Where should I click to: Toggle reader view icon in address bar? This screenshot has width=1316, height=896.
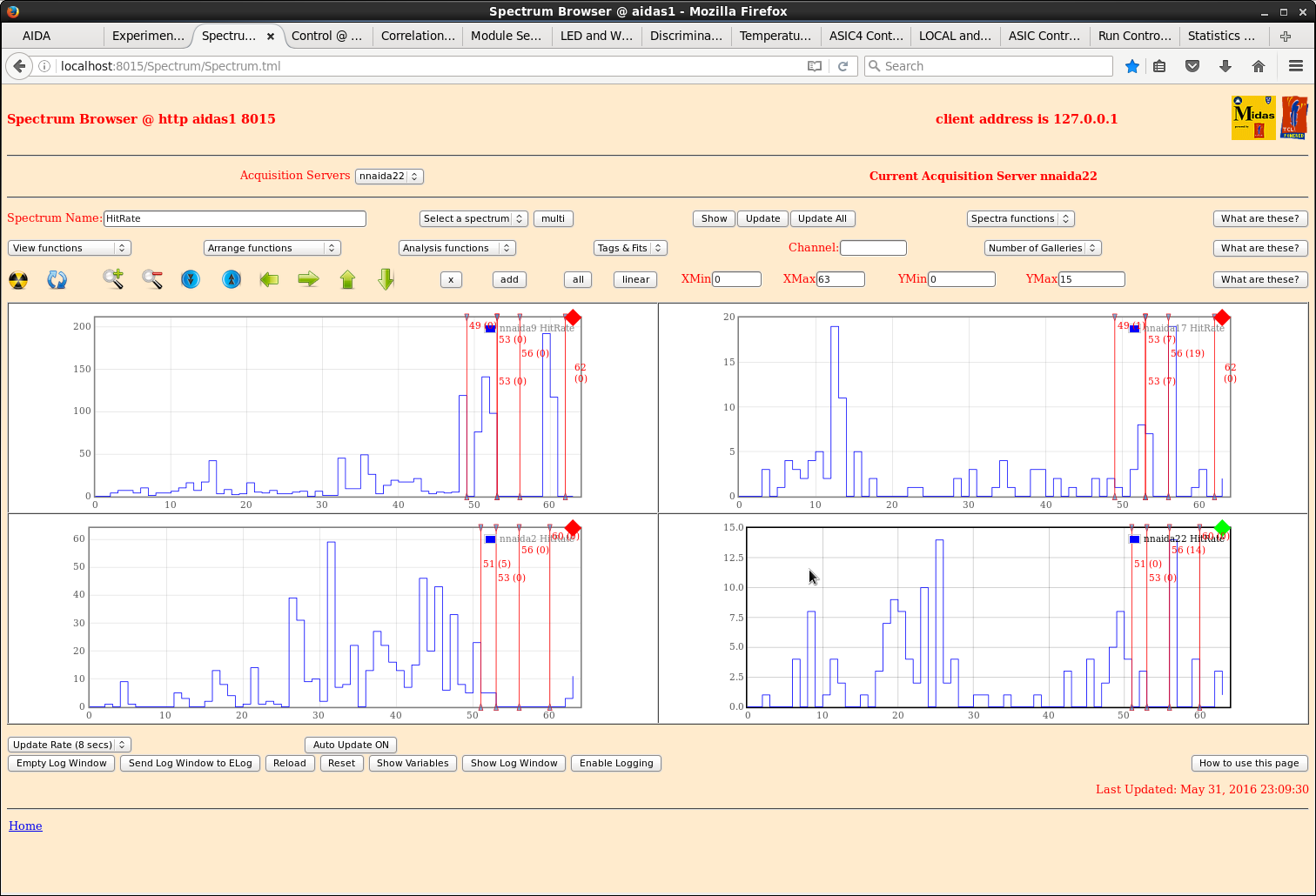click(x=815, y=66)
